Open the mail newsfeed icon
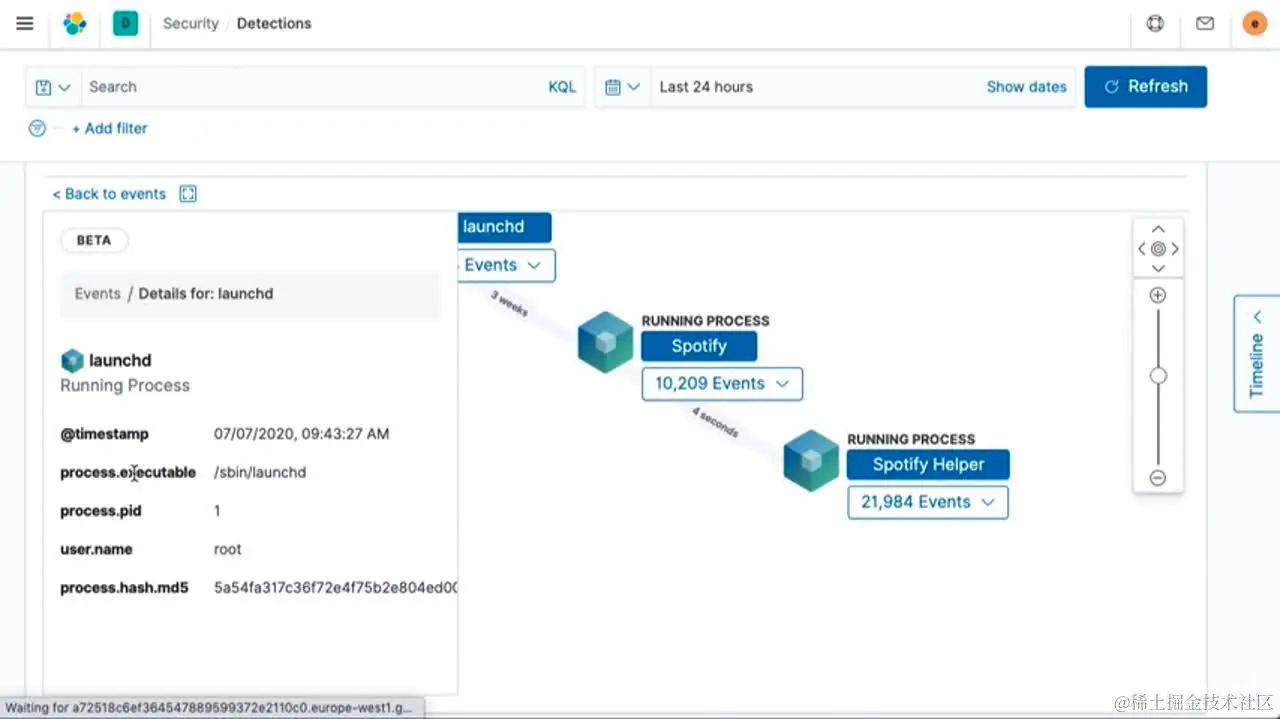 [1205, 23]
